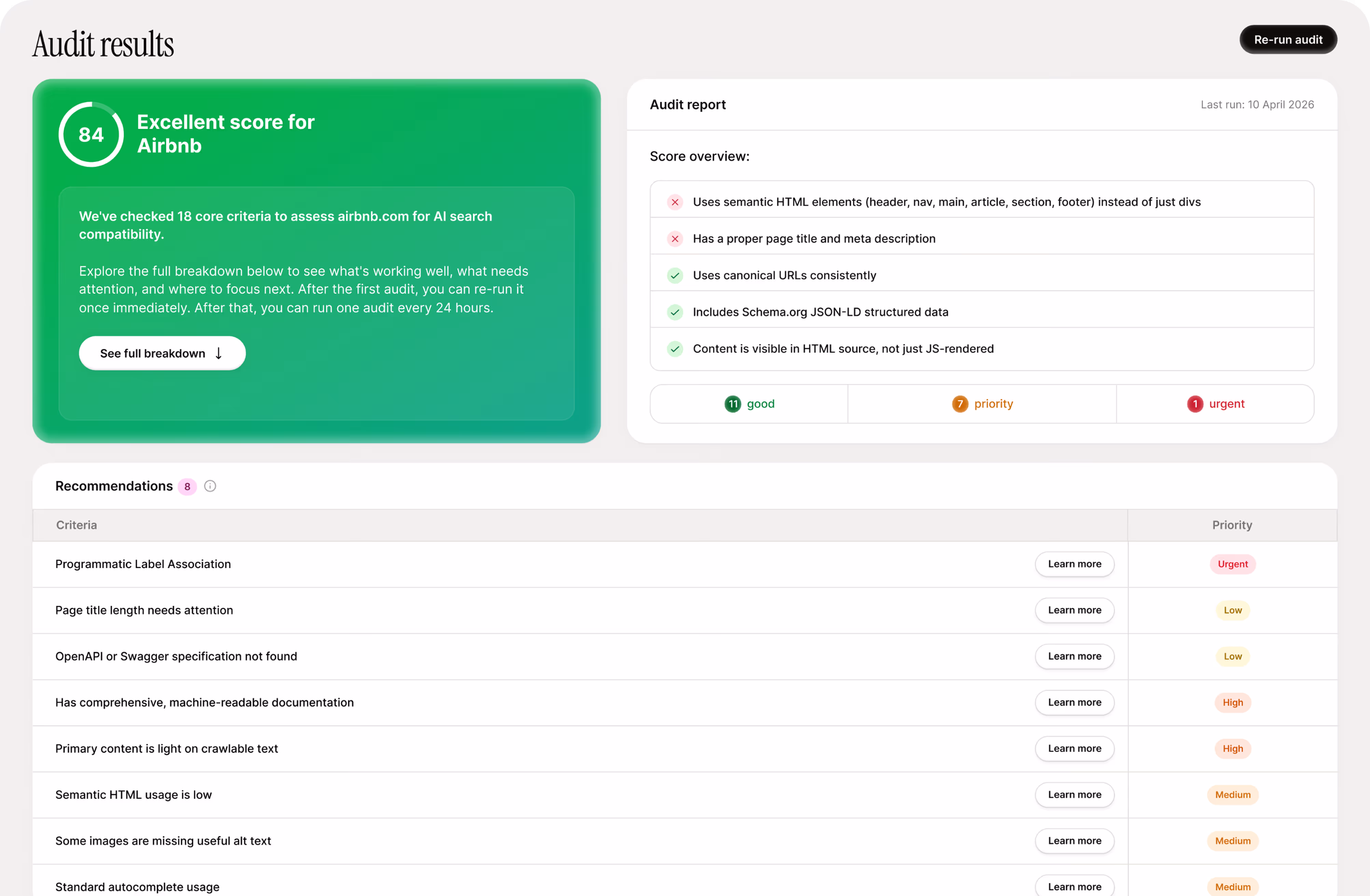
Task: Click the info icon next to Recommendations
Action: pyautogui.click(x=210, y=486)
